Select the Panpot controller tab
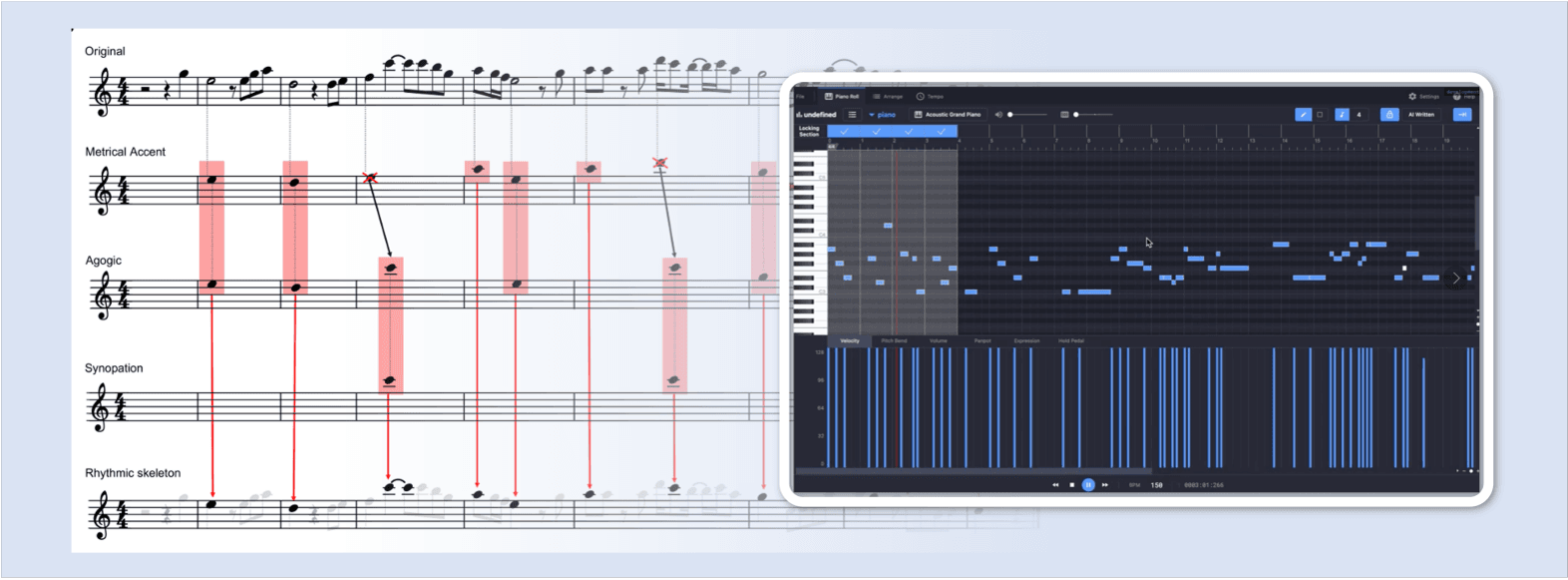Viewport: 1568px width, 580px height. click(982, 341)
